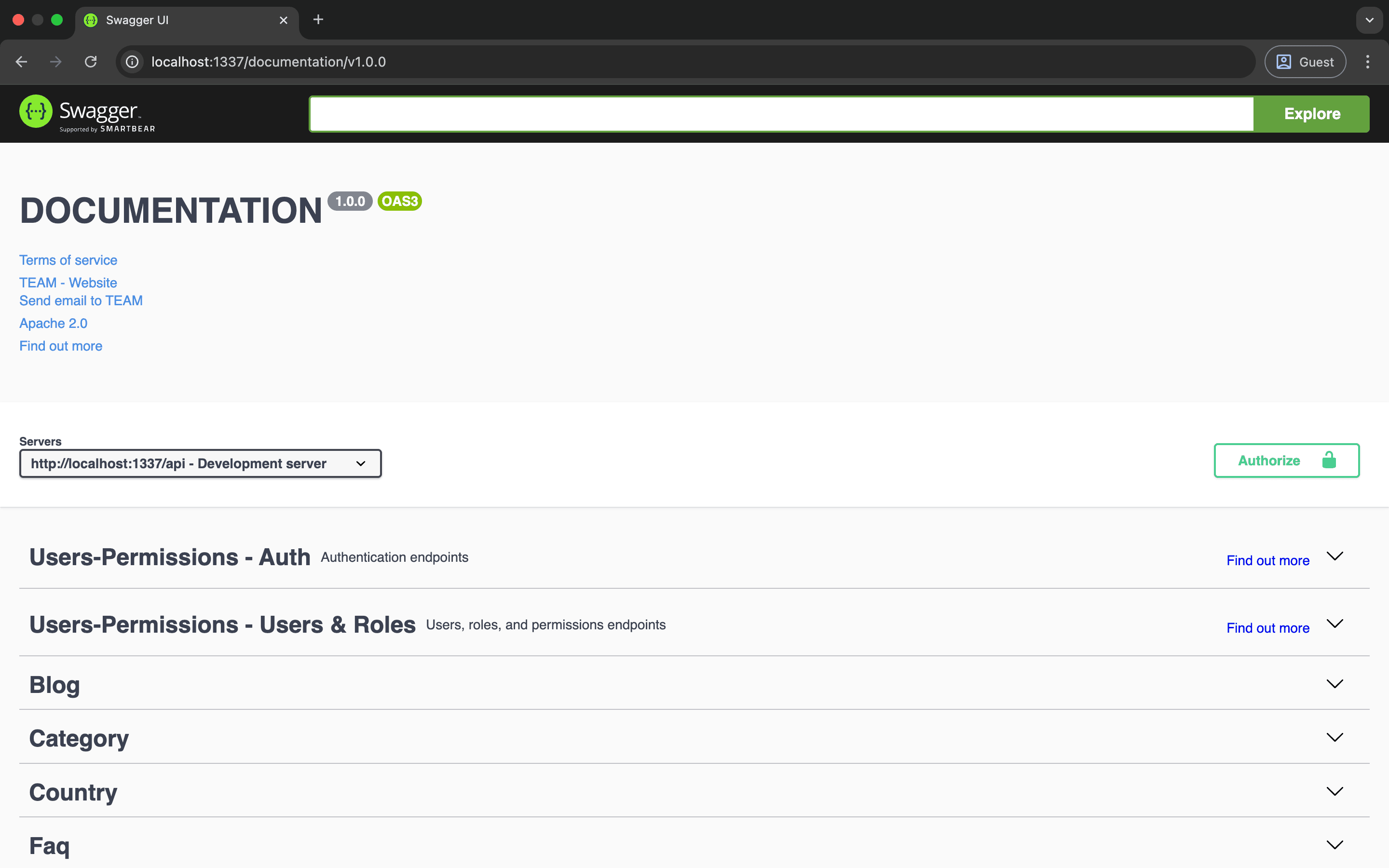This screenshot has width=1389, height=868.
Task: Go back using the browser back arrow
Action: (22, 62)
